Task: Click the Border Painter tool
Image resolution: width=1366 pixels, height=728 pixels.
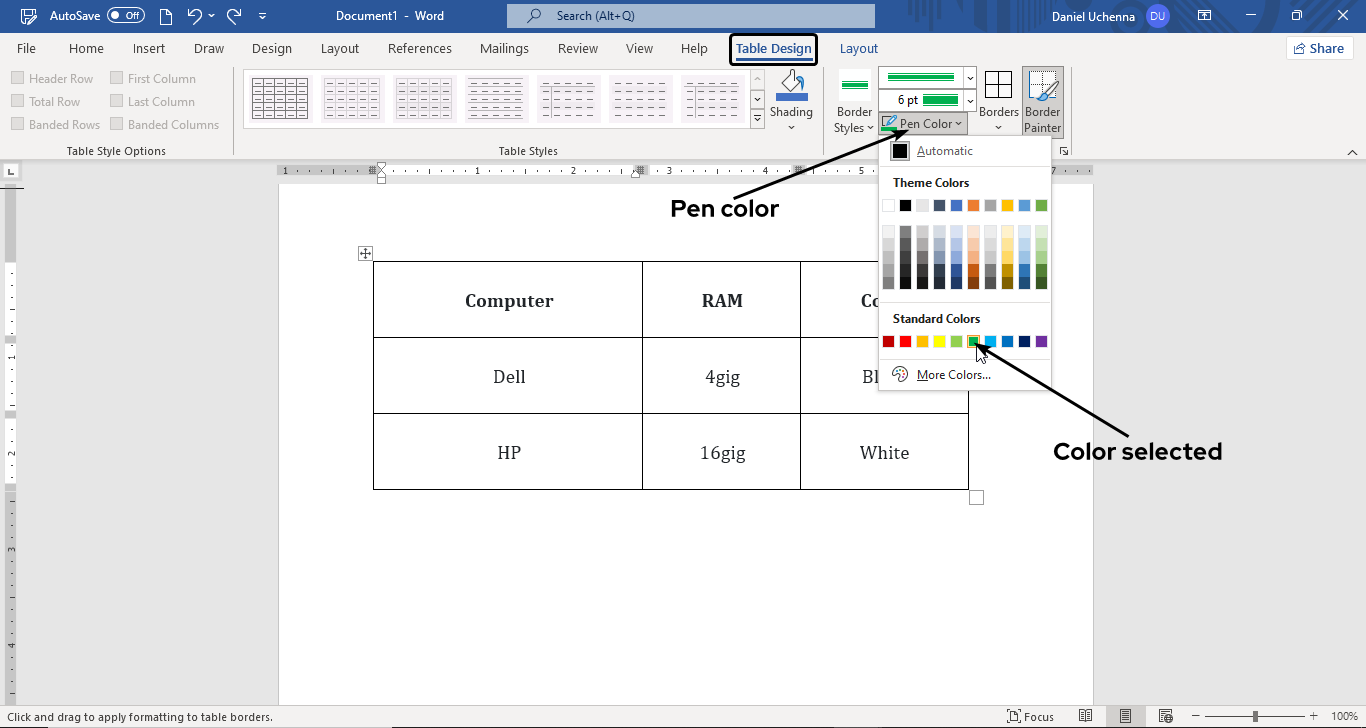Action: tap(1043, 101)
